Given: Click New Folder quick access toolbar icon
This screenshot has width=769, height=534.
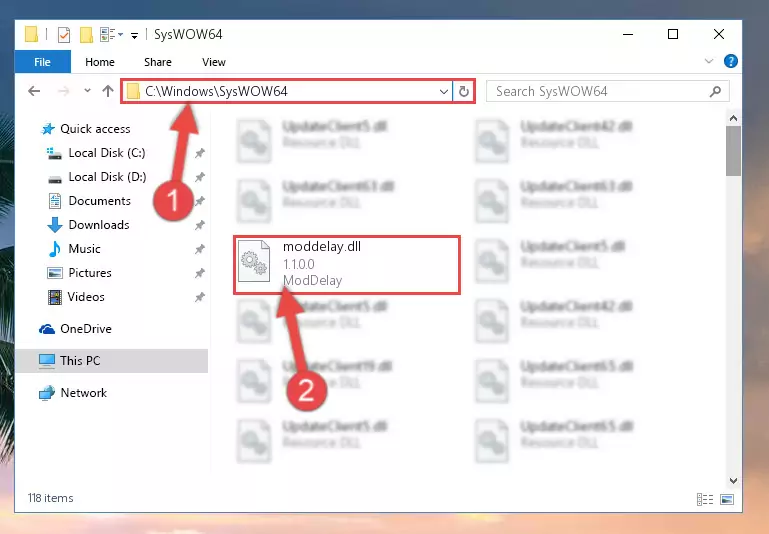Looking at the screenshot, I should pyautogui.click(x=86, y=34).
